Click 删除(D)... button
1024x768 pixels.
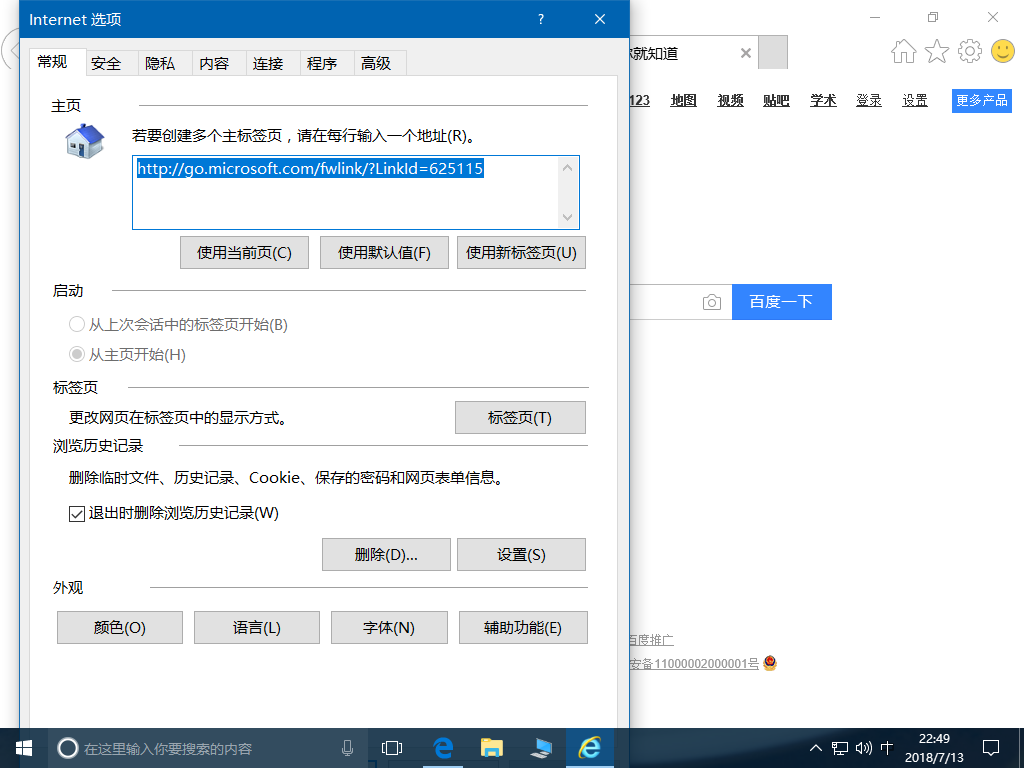tap(386, 554)
